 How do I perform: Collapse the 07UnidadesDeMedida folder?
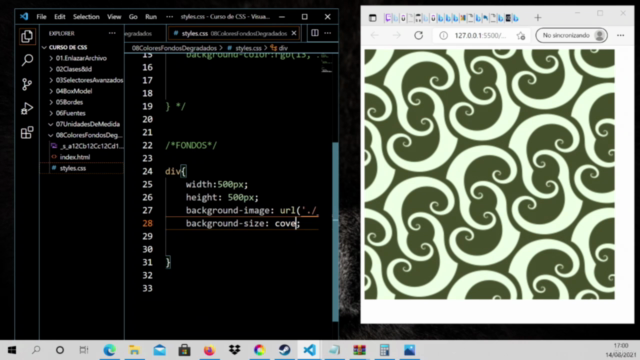pos(87,124)
